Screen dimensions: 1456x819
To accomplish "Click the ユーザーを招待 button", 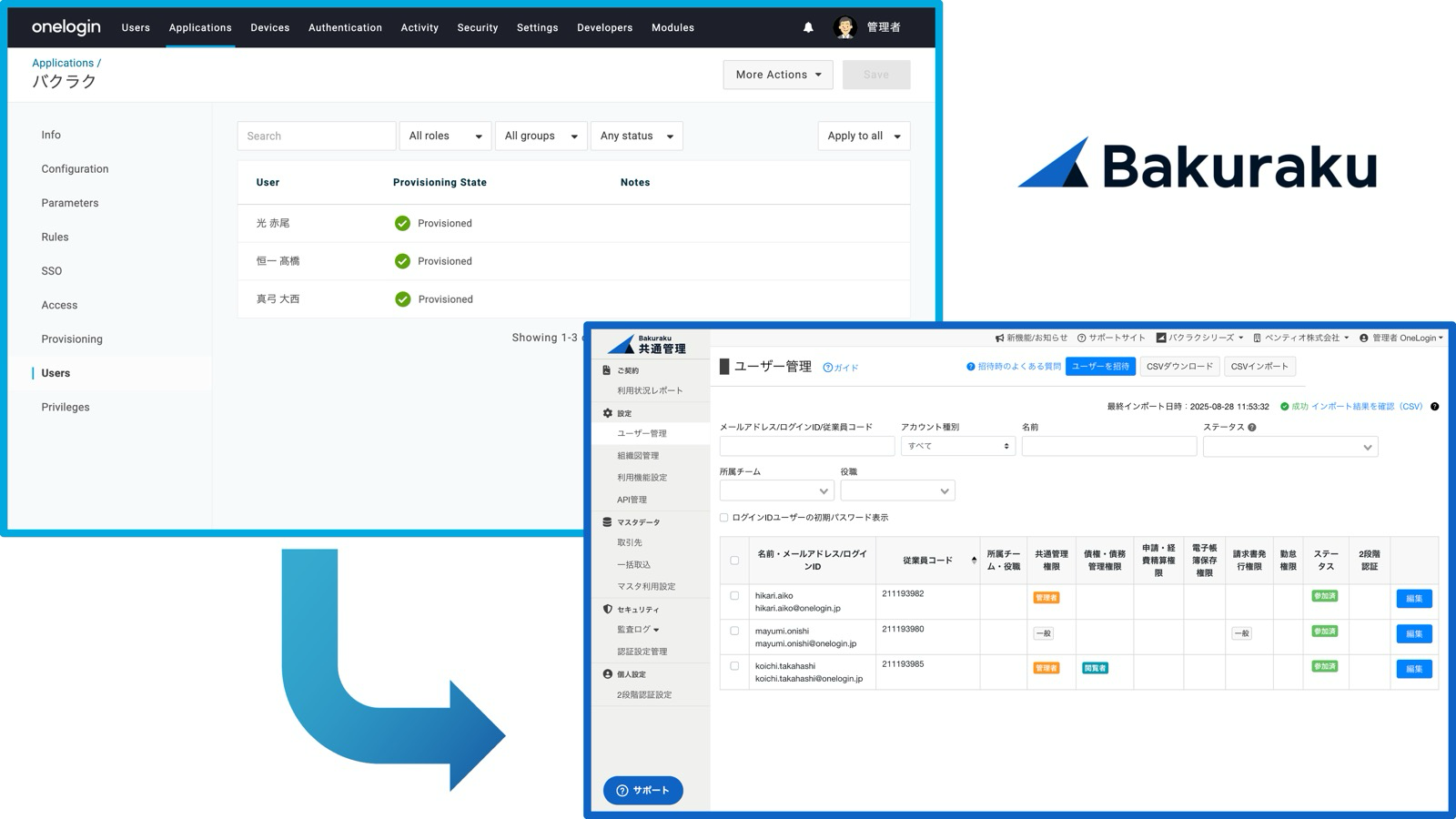I will (1100, 367).
